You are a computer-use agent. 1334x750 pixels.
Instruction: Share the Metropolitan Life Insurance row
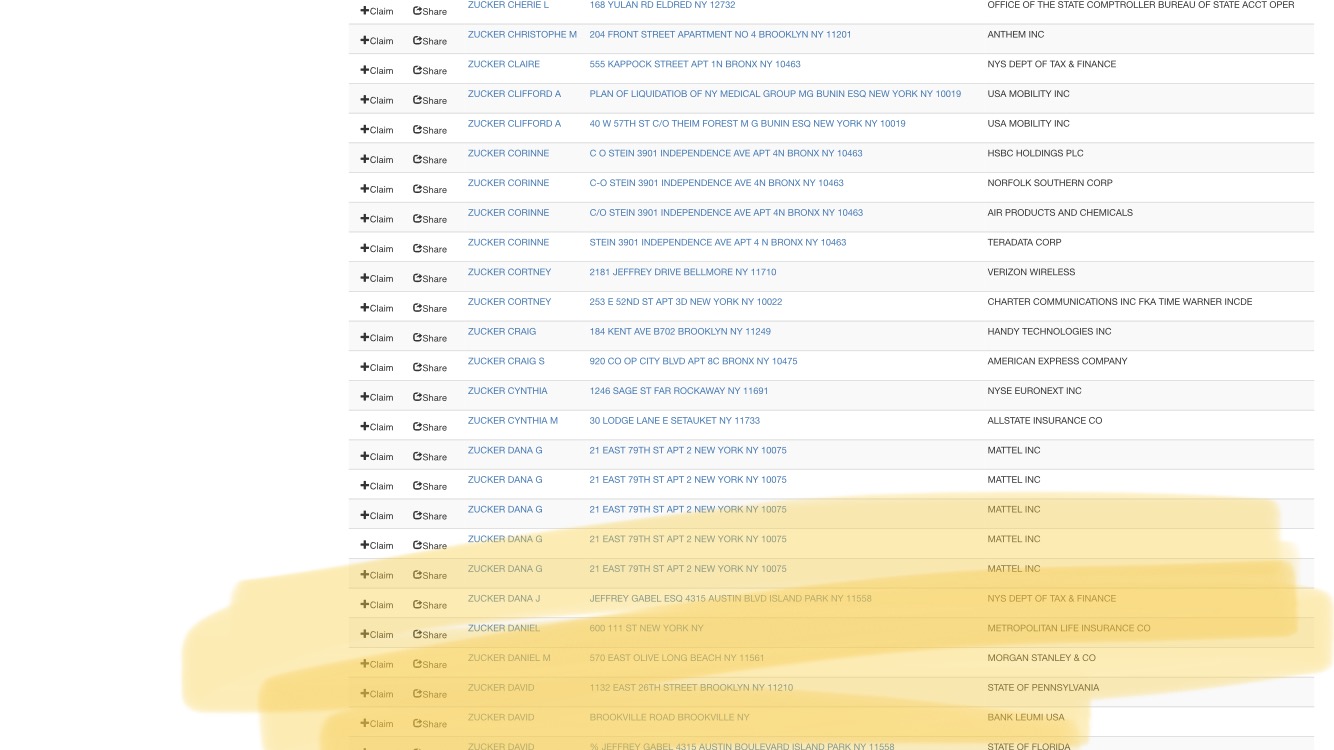coord(430,635)
